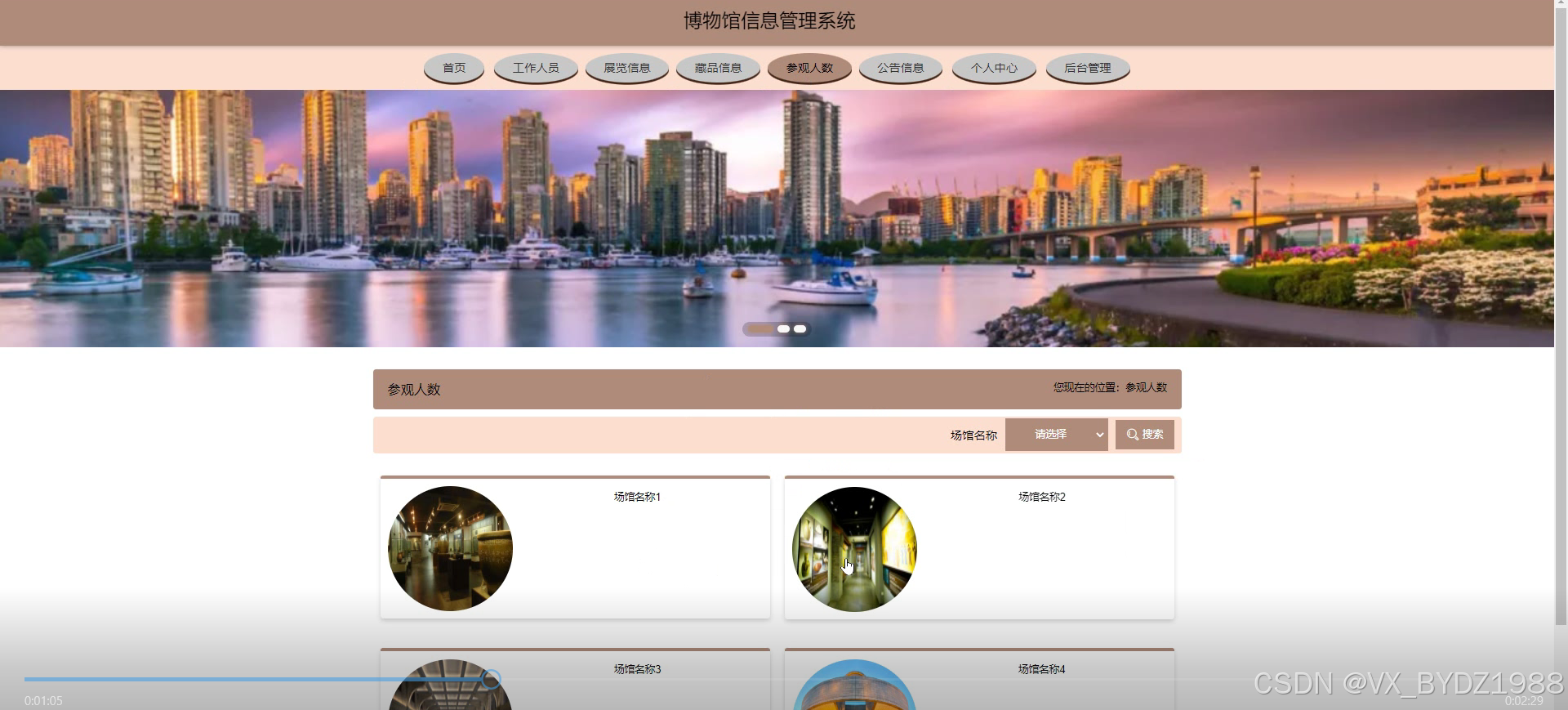Click the 场馆名称2 title text
Image resolution: width=1568 pixels, height=710 pixels.
click(x=1042, y=497)
